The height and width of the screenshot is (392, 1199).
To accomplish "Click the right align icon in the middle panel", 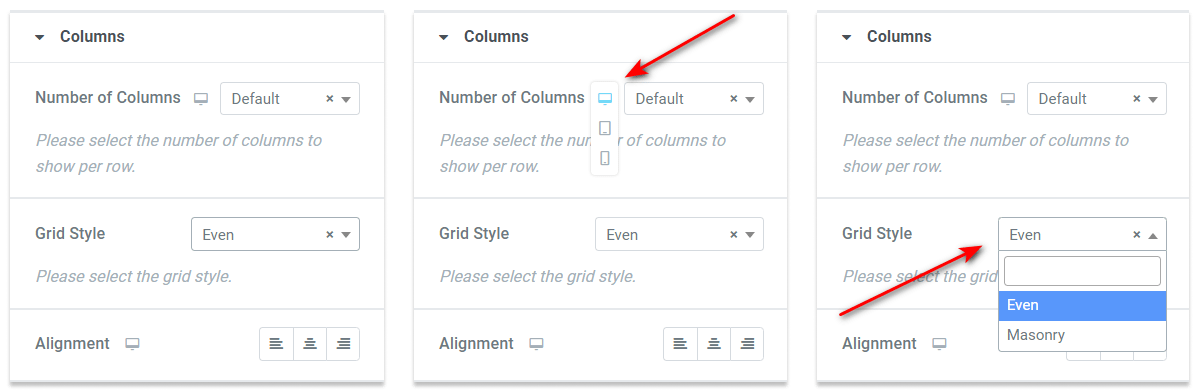I will click(747, 344).
